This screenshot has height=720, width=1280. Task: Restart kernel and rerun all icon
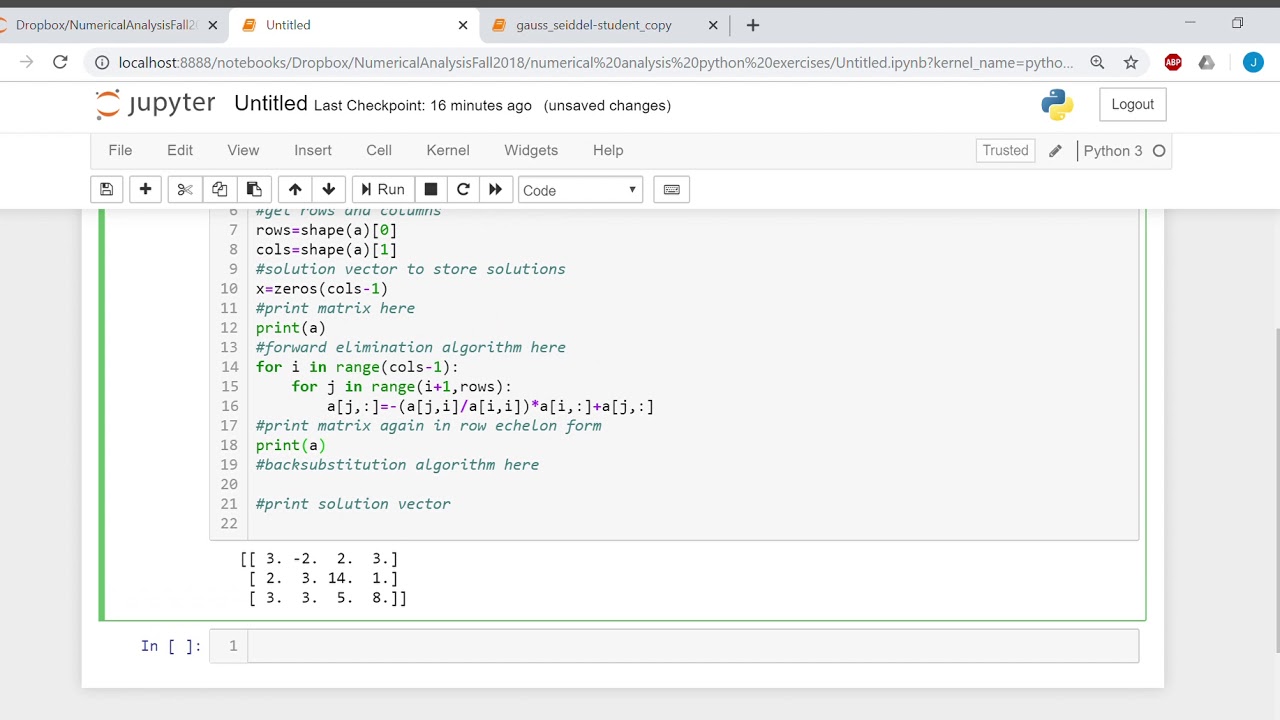(x=495, y=190)
